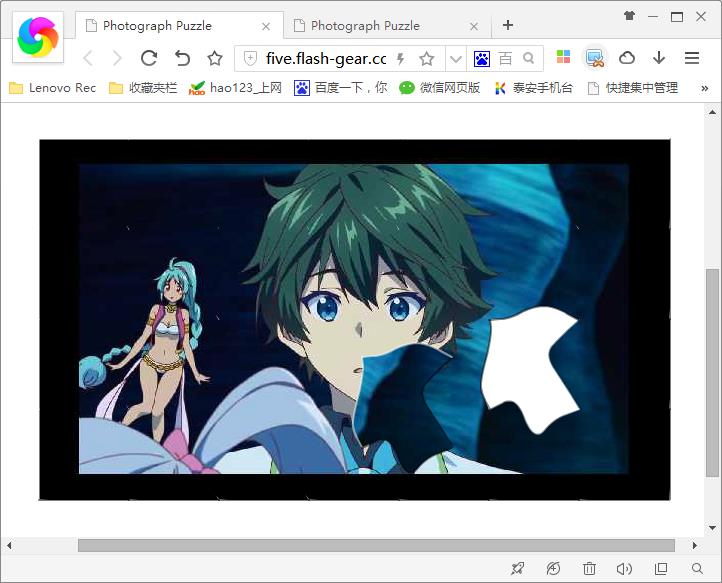
Task: Switch to the second Photograph Puzzle tab
Action: pyautogui.click(x=387, y=26)
